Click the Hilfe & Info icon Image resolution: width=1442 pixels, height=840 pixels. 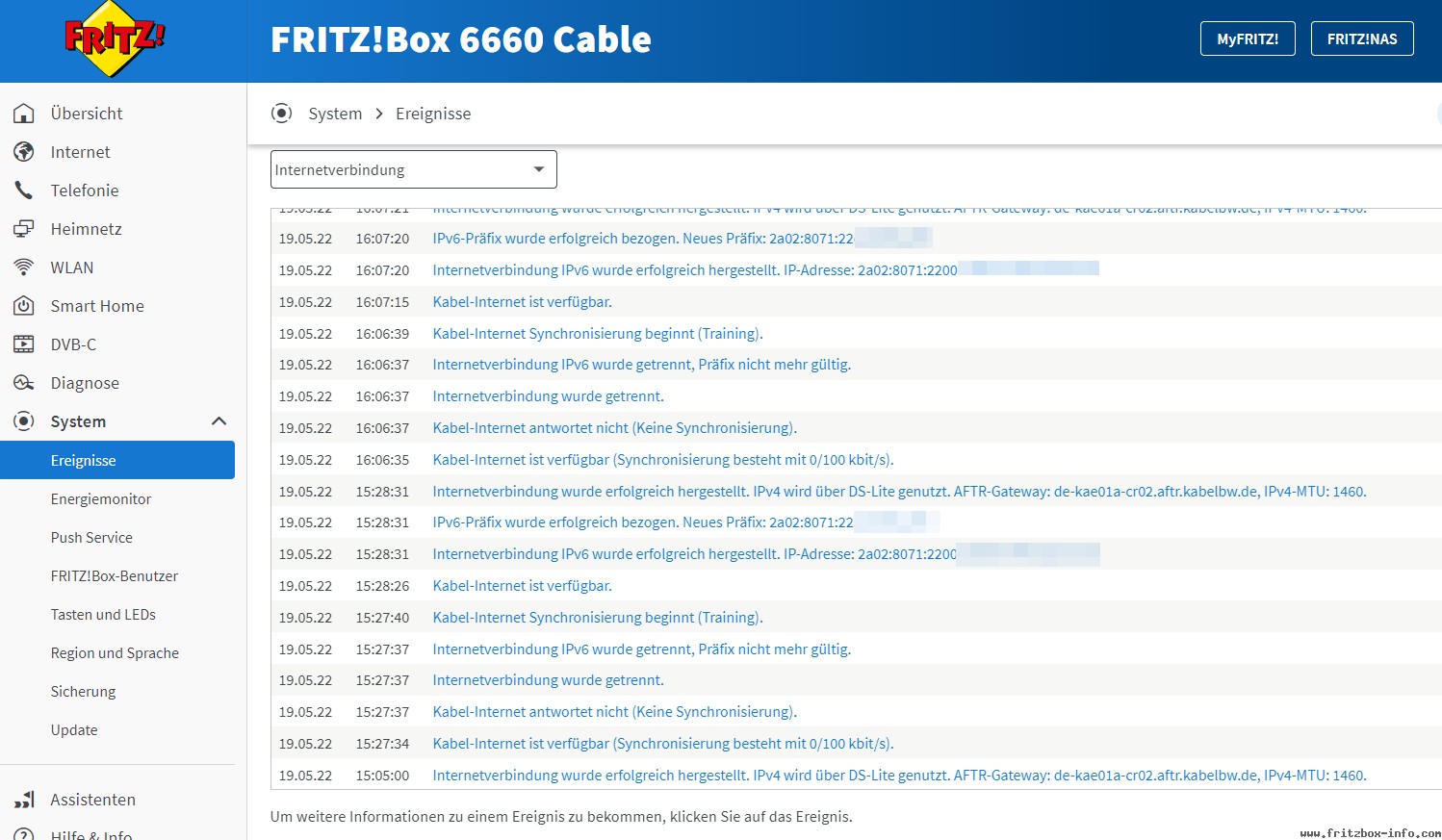pyautogui.click(x=24, y=835)
